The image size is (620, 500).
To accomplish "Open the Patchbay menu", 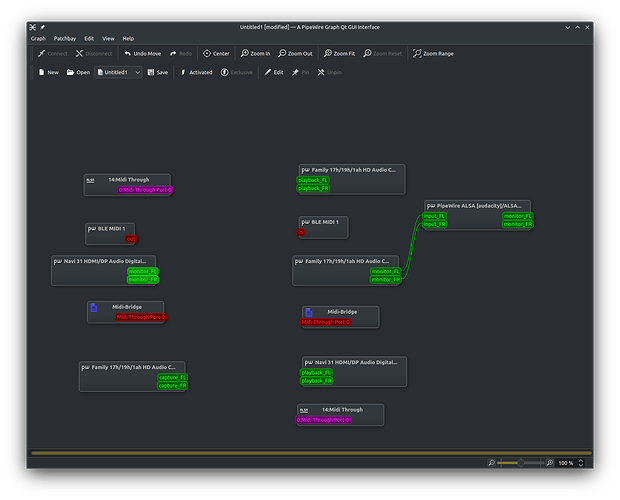I will 66,38.
